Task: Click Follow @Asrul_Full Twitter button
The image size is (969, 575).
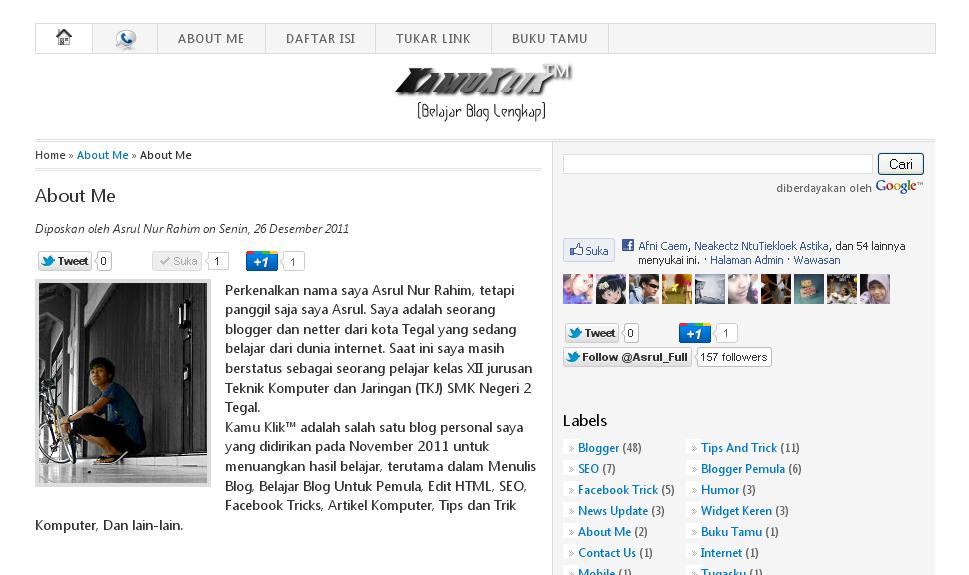Action: [627, 357]
